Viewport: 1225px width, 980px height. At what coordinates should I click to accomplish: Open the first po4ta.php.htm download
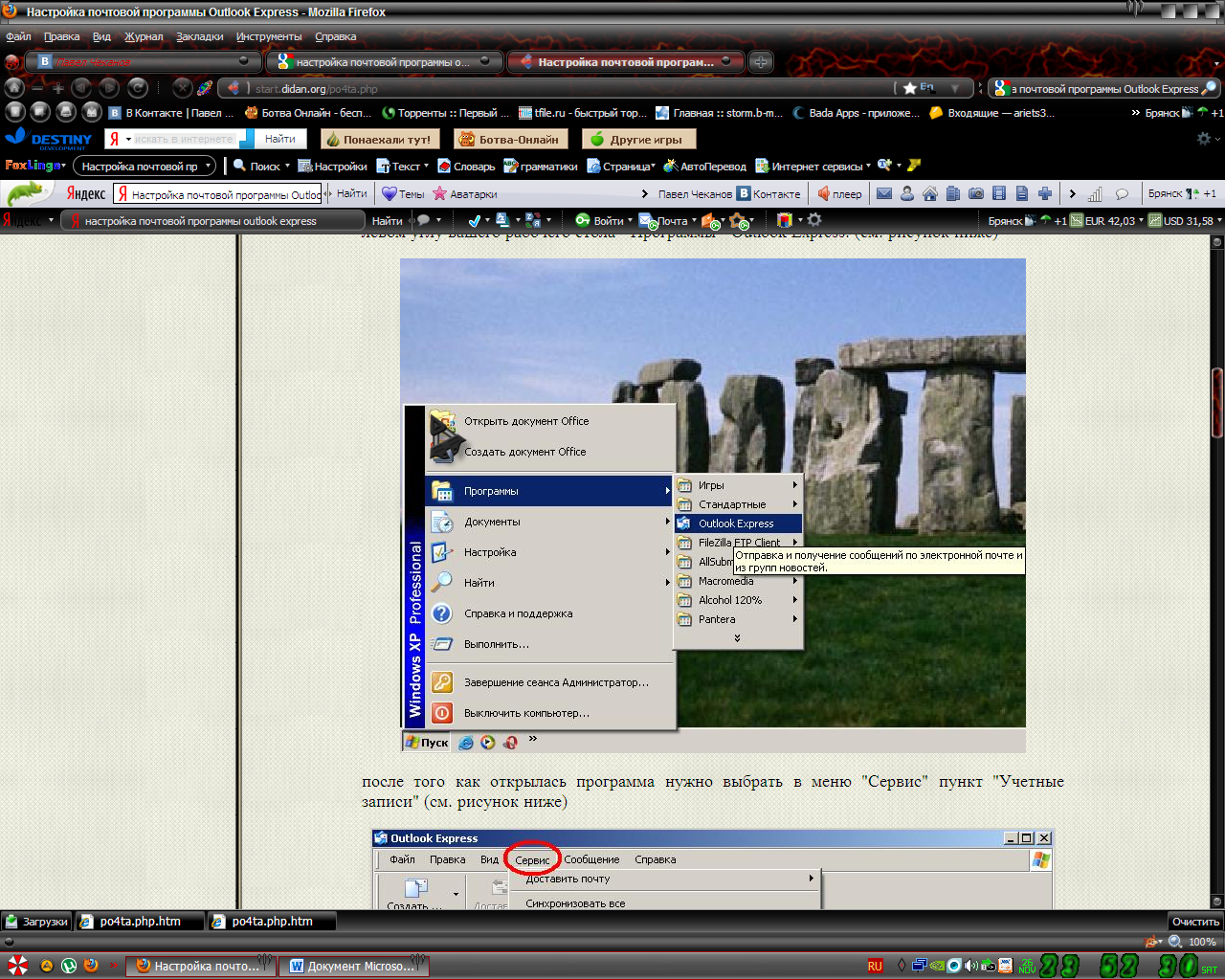pos(141,922)
